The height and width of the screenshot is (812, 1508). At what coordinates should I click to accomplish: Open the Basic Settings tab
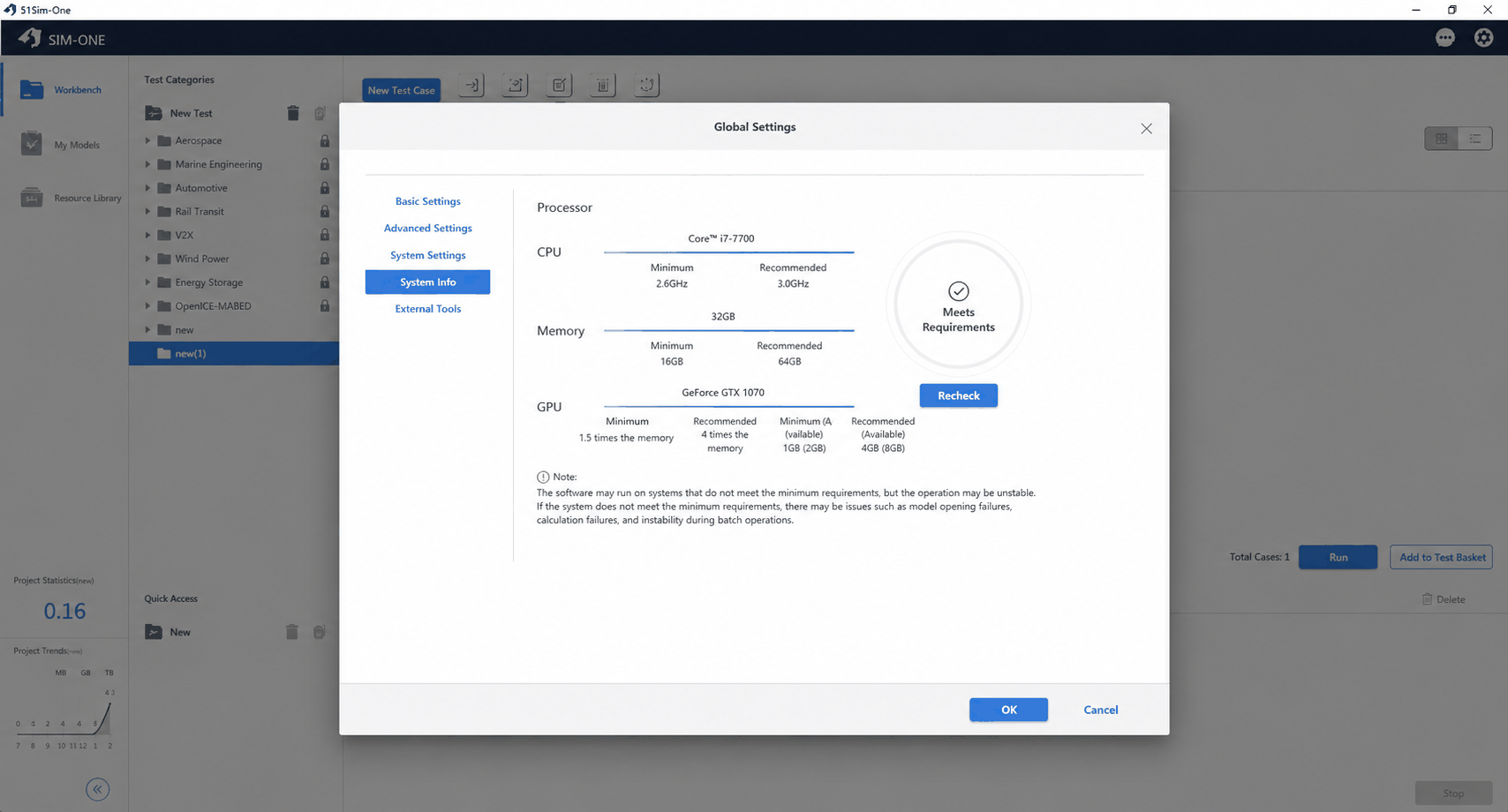428,201
